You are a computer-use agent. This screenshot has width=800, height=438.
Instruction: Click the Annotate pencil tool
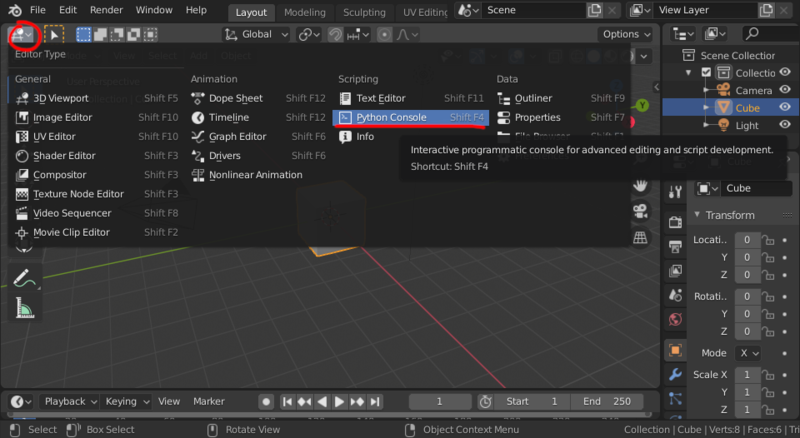(x=23, y=278)
